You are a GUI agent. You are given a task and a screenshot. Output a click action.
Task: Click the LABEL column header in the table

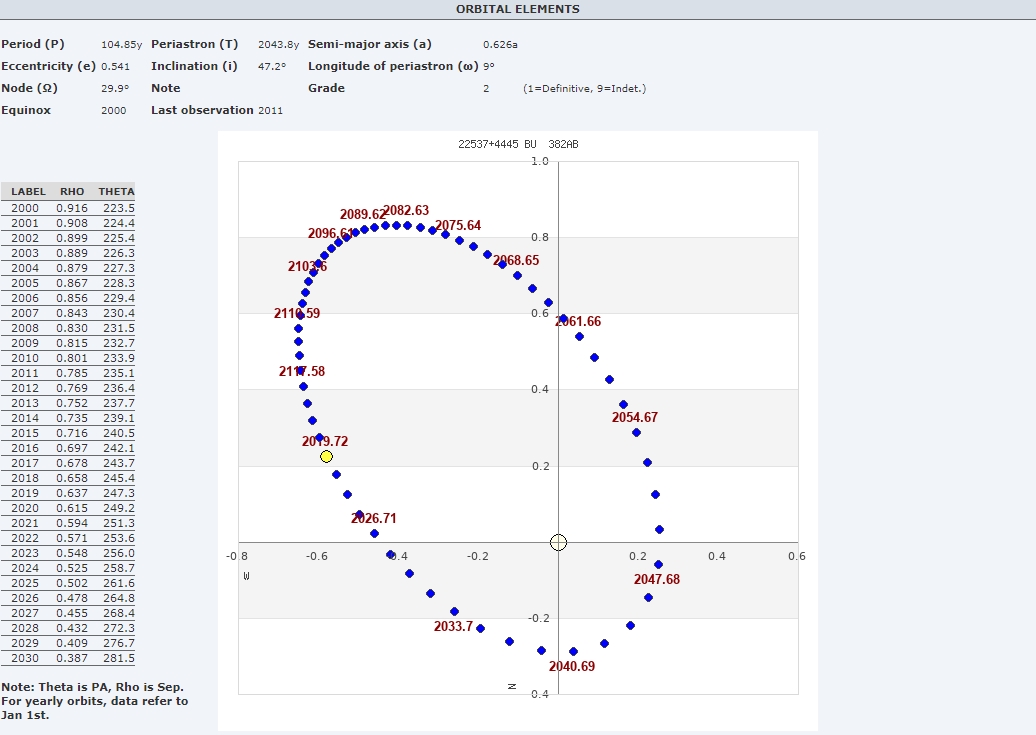[28, 191]
